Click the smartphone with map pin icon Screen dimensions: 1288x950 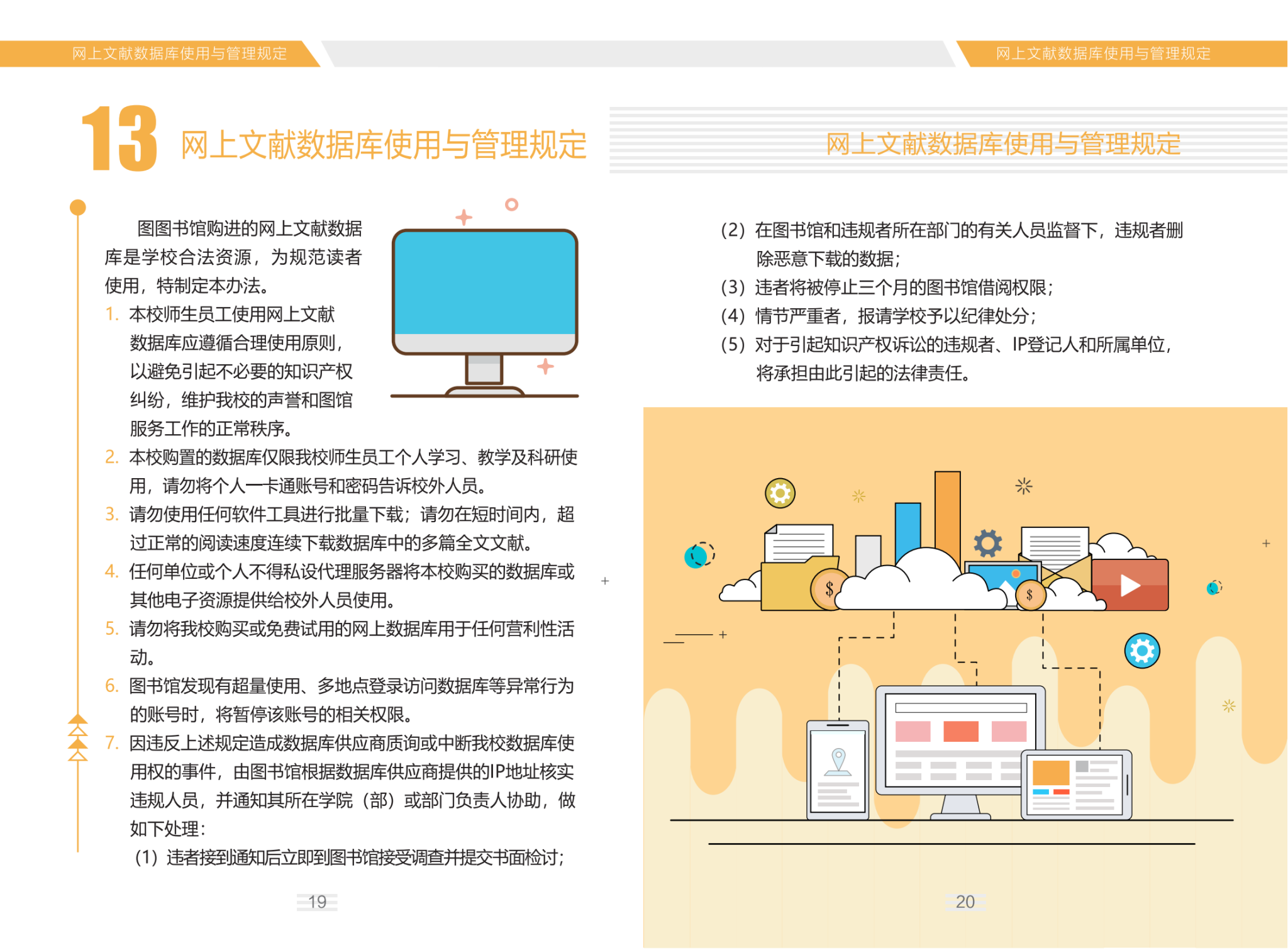[838, 770]
